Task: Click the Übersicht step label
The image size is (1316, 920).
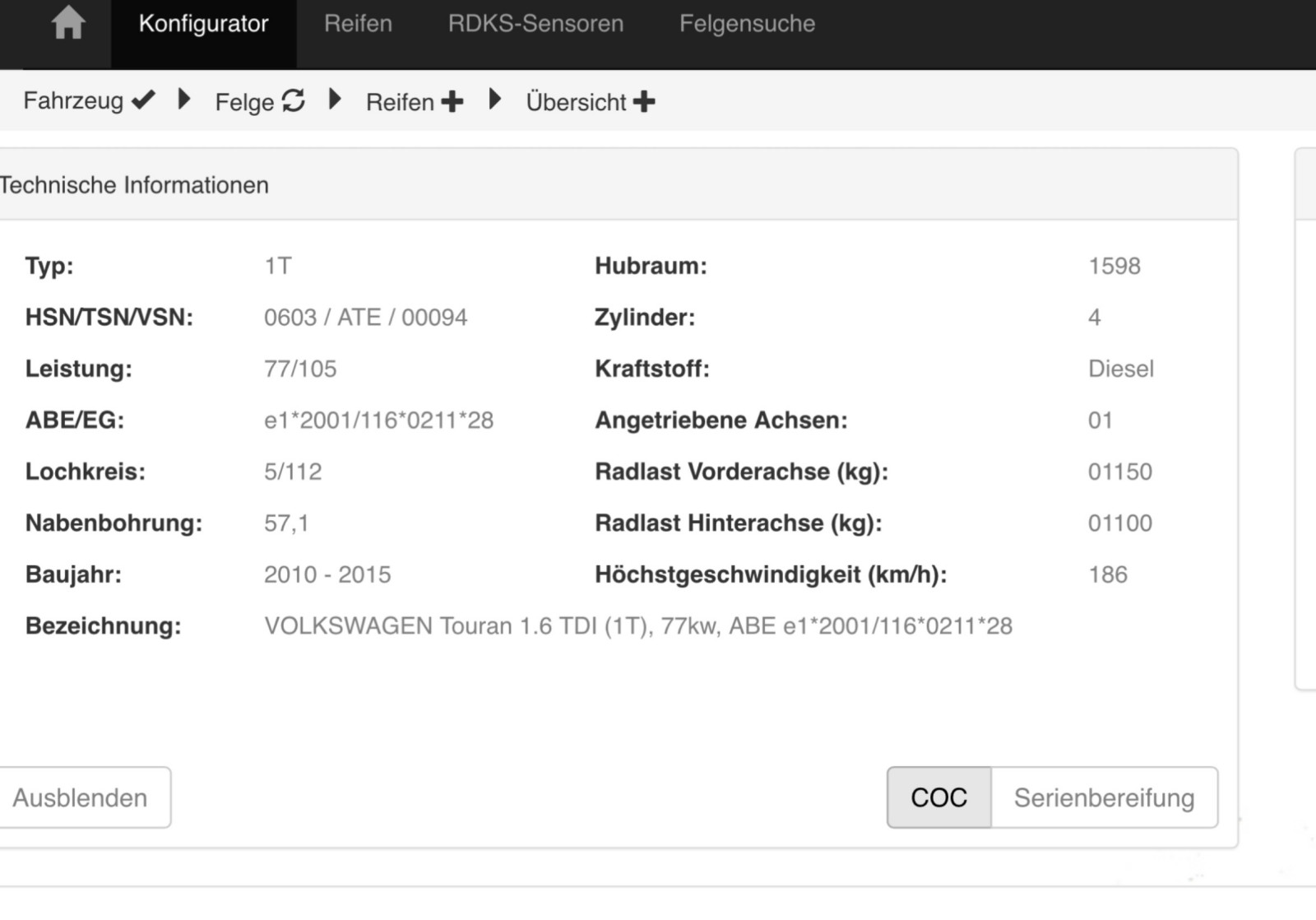Action: [576, 102]
